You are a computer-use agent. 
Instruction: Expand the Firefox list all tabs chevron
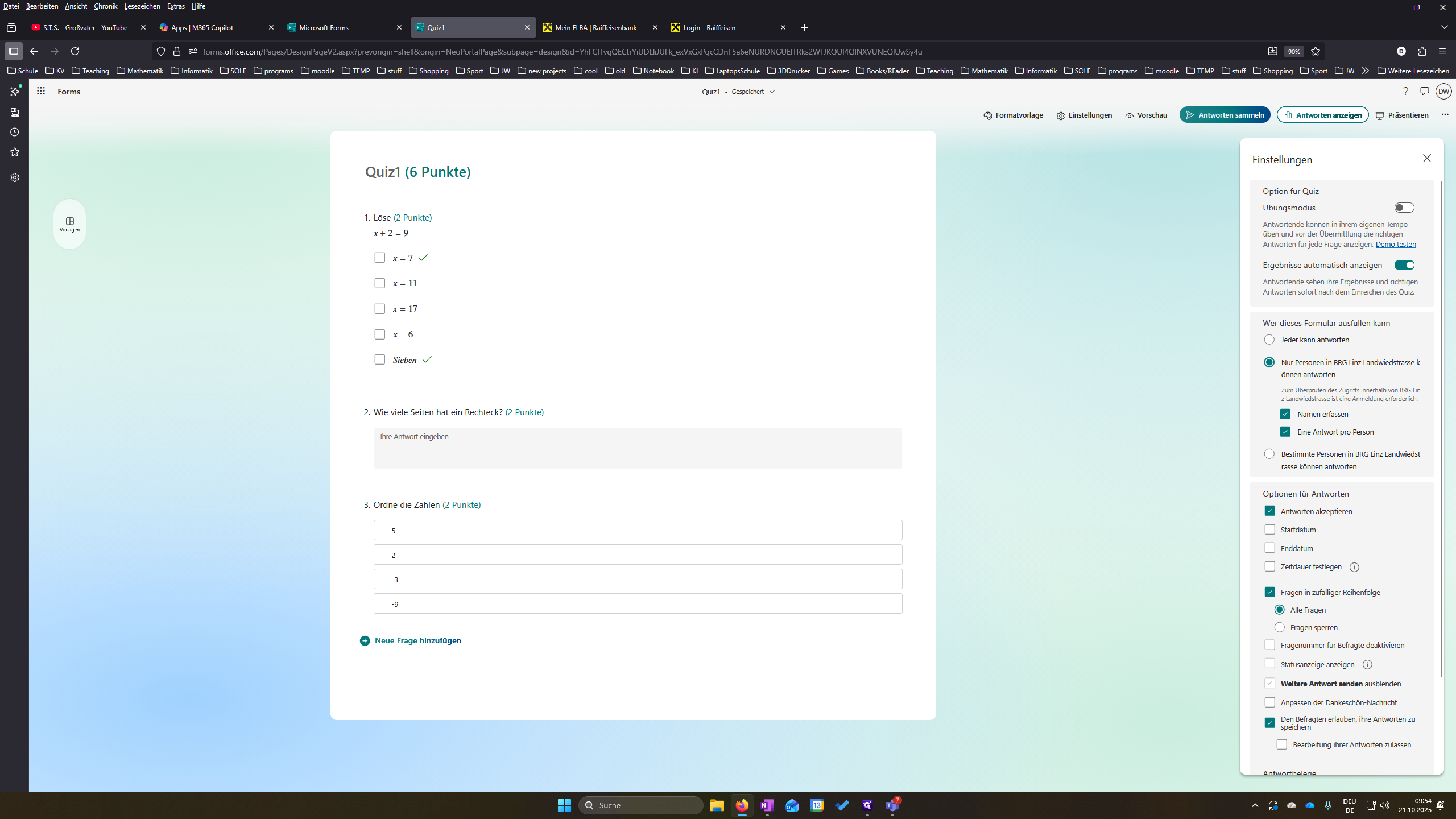(1444, 27)
